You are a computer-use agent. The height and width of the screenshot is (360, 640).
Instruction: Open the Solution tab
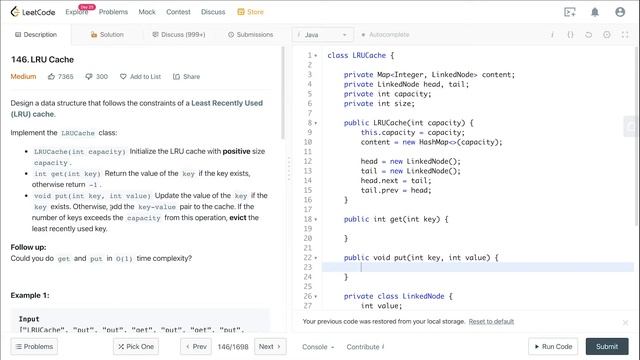(107, 35)
